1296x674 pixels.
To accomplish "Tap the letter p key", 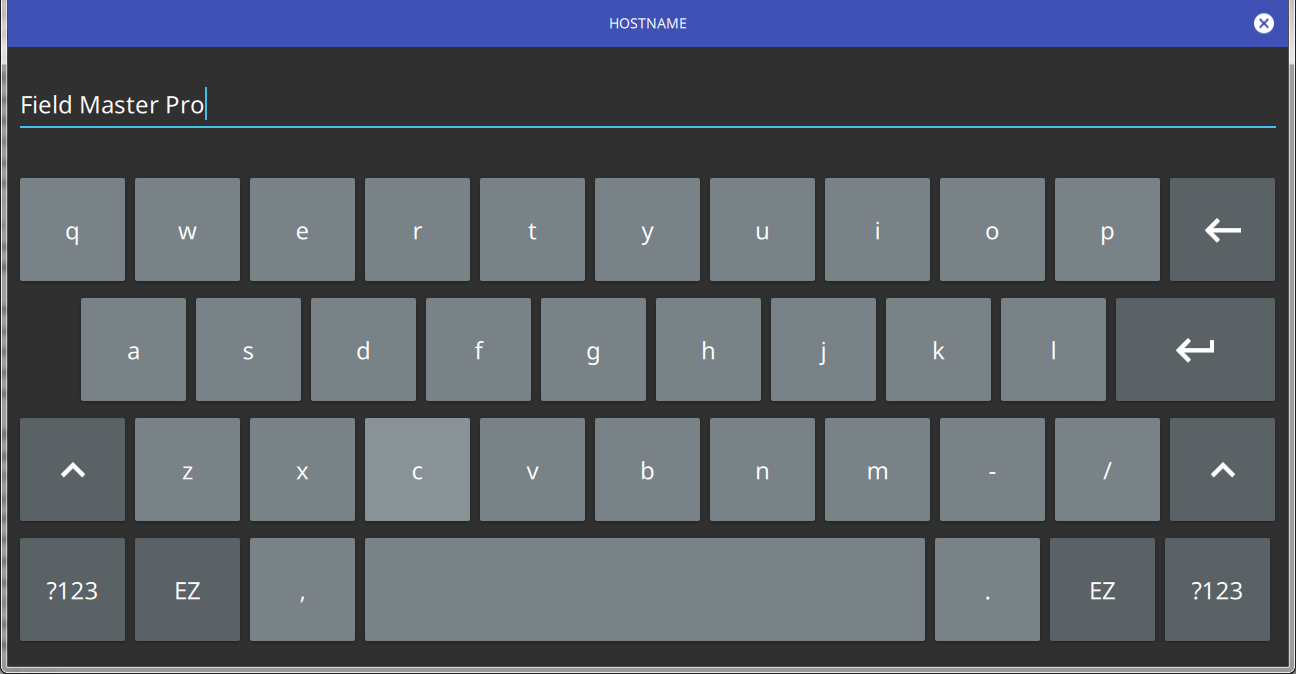I will coord(1107,230).
